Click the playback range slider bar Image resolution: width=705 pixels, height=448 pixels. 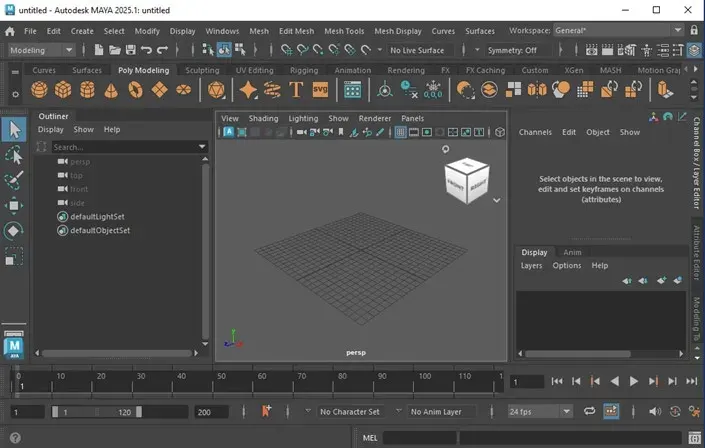[97, 412]
